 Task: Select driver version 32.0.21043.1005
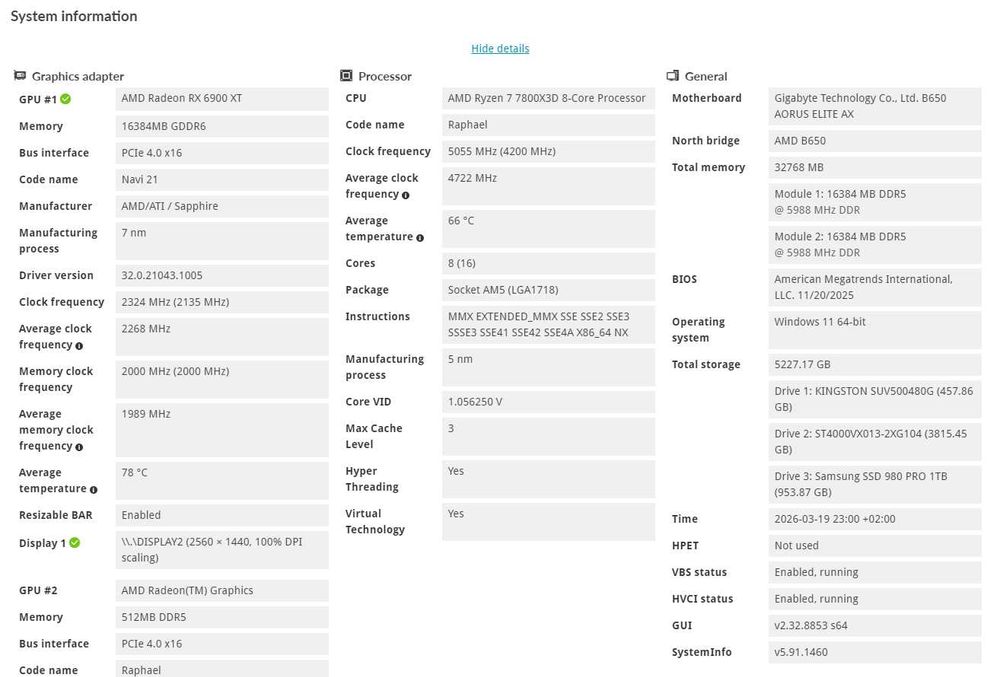222,275
